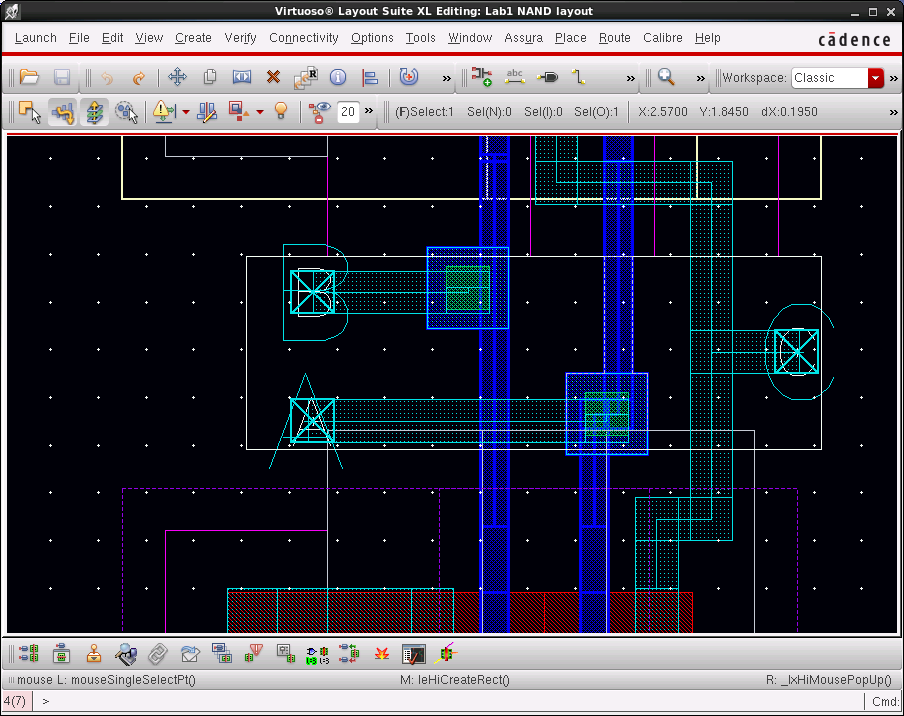Image resolution: width=904 pixels, height=716 pixels.
Task: Click the X:2.5700 coordinate readout
Action: coord(662,112)
